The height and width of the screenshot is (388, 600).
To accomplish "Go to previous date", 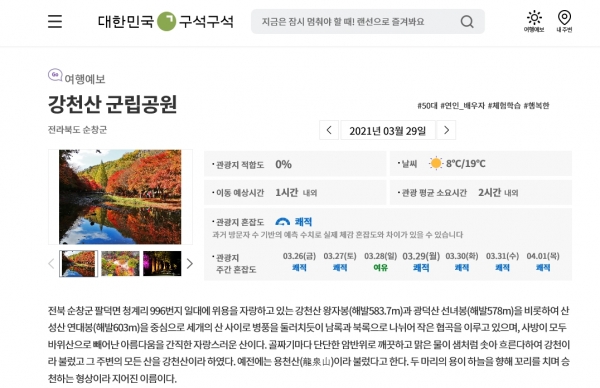I will click(x=329, y=130).
